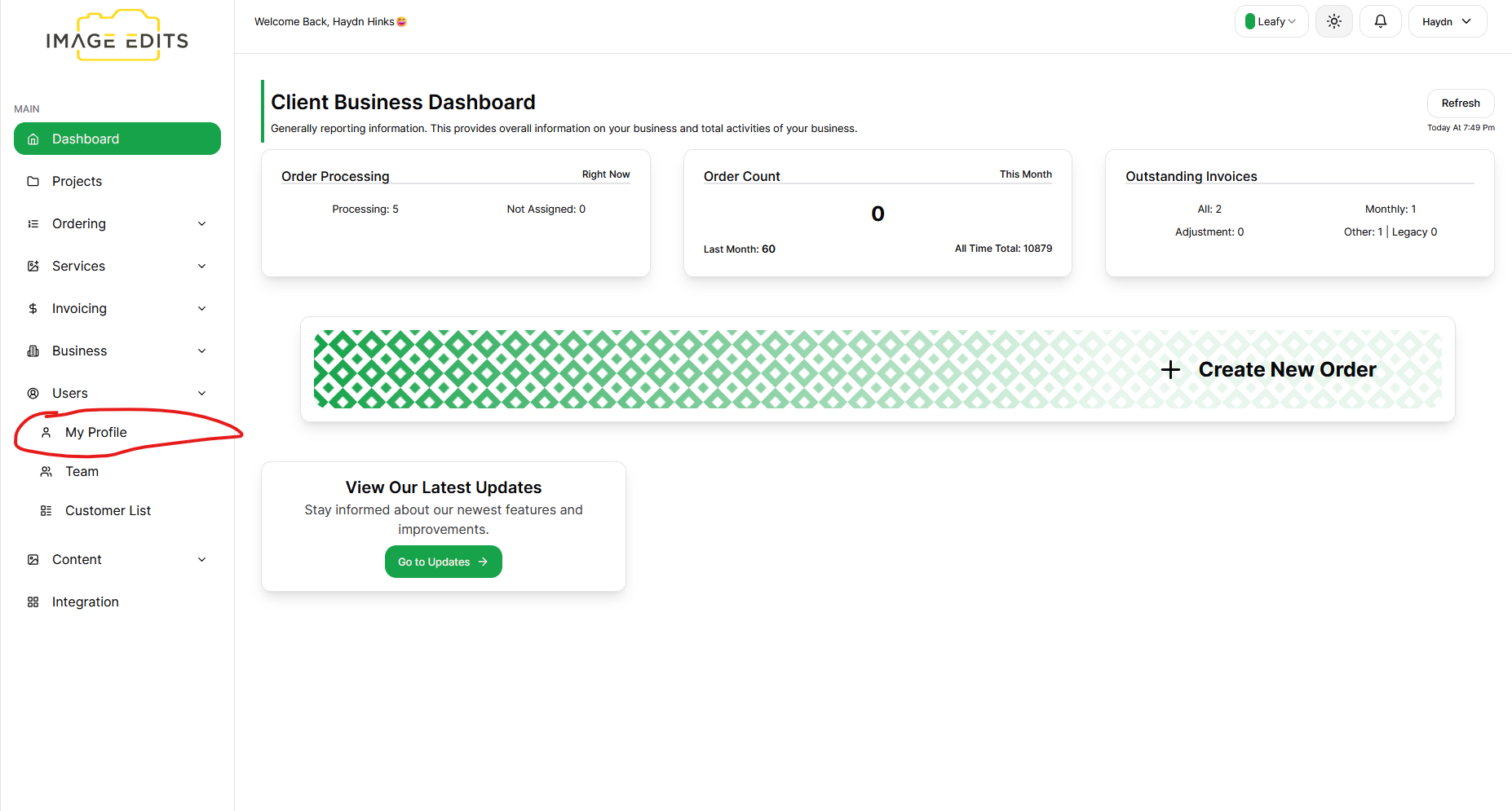Expand the Services section chevron
The width and height of the screenshot is (1512, 811).
[x=202, y=267]
